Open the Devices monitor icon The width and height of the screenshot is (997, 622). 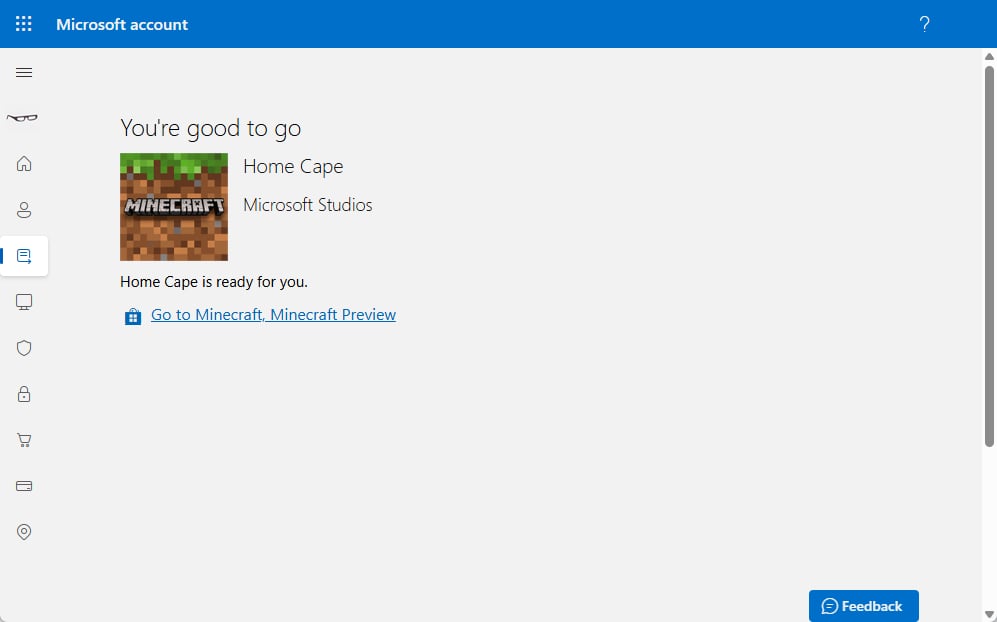tap(24, 301)
